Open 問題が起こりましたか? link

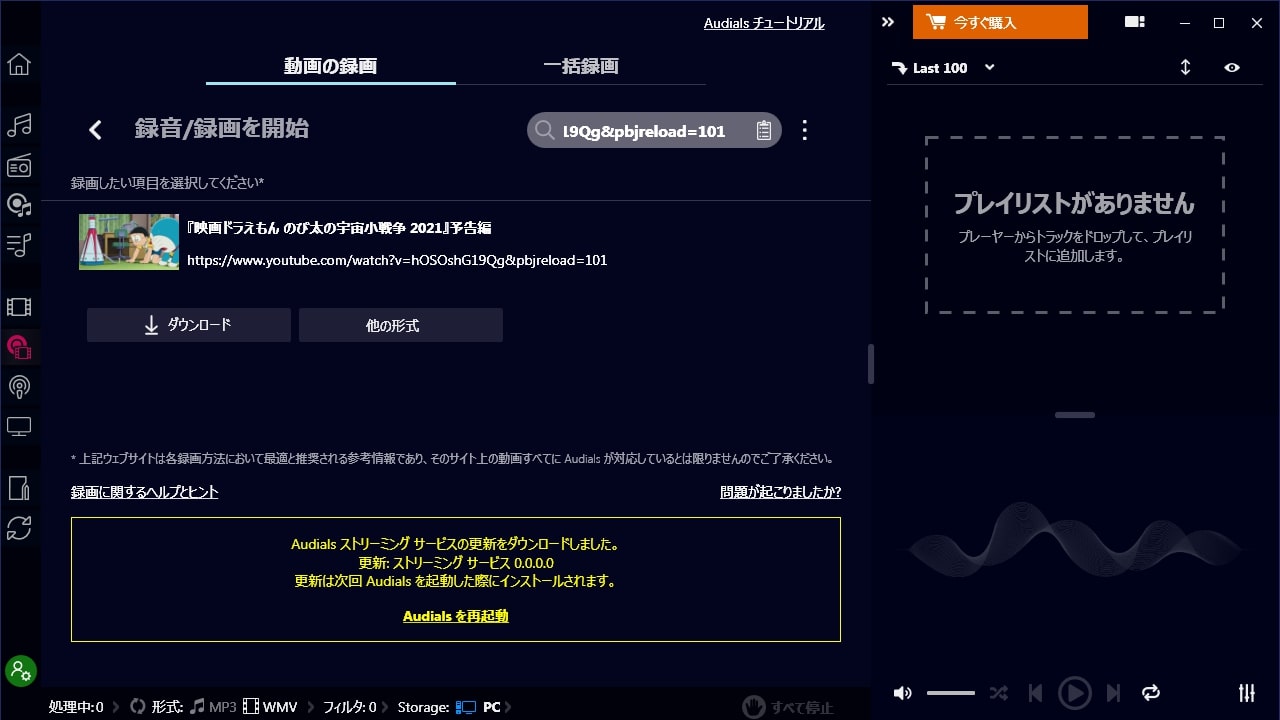coord(781,492)
